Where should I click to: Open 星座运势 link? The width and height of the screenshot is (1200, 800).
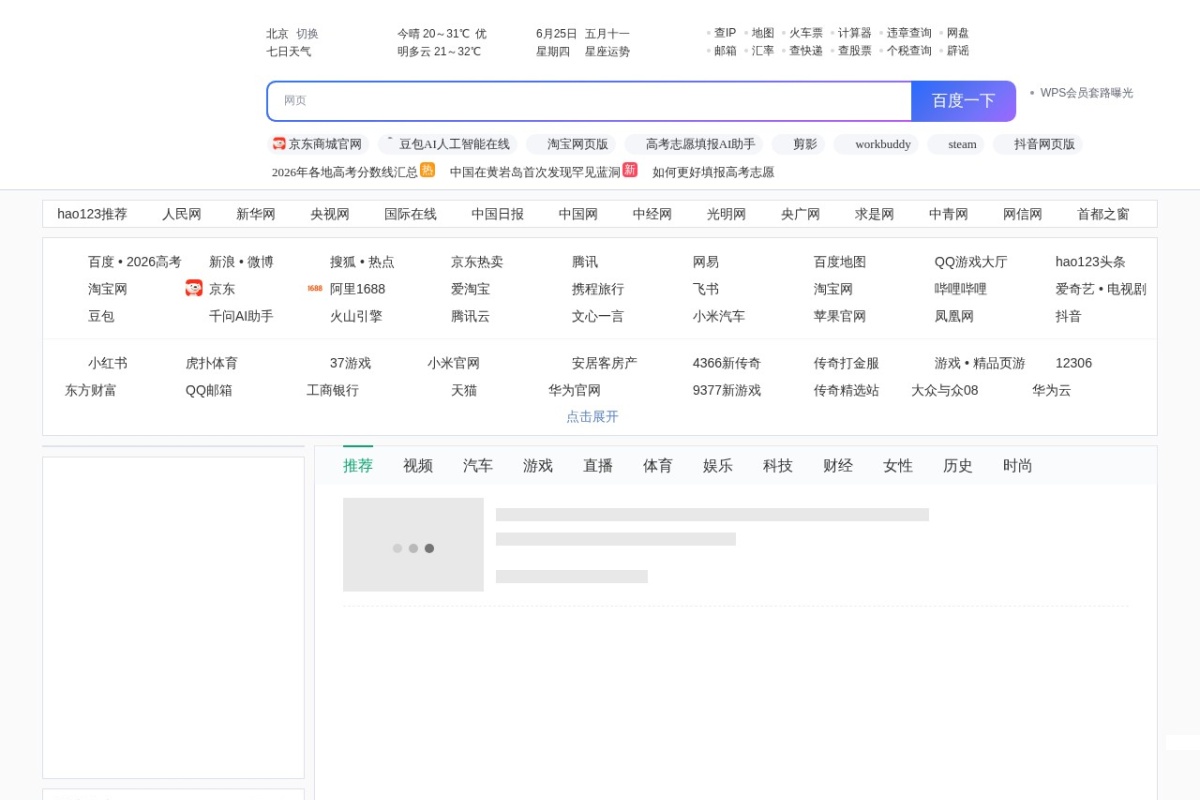click(x=607, y=51)
